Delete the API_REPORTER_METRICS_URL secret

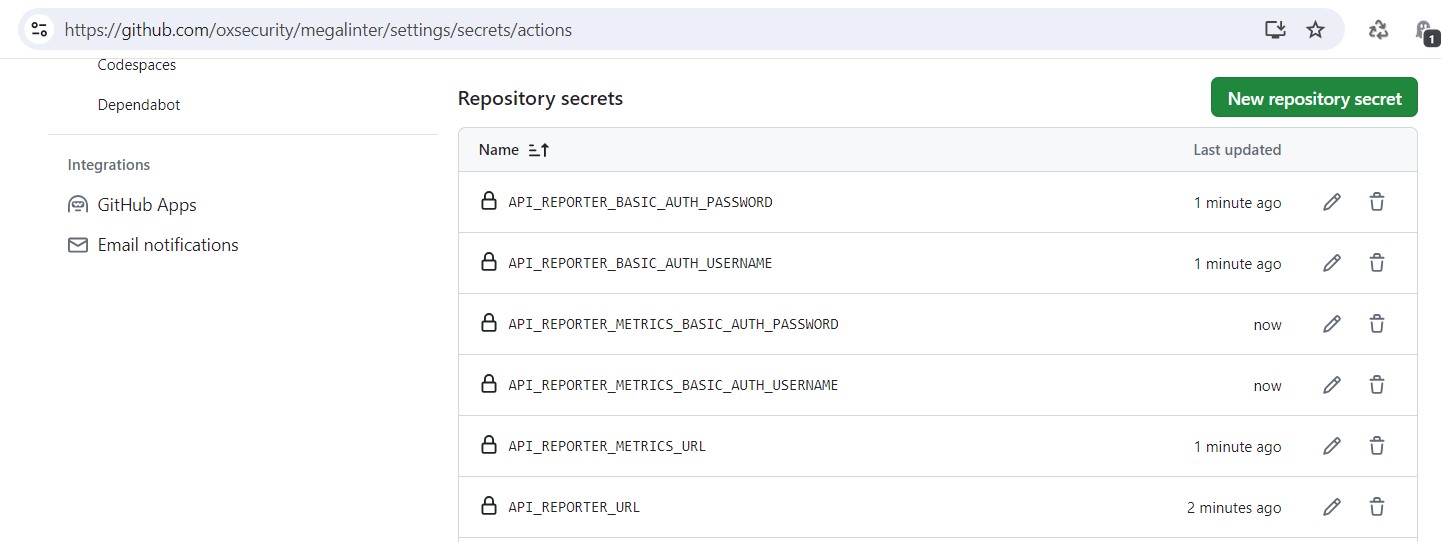[1377, 446]
